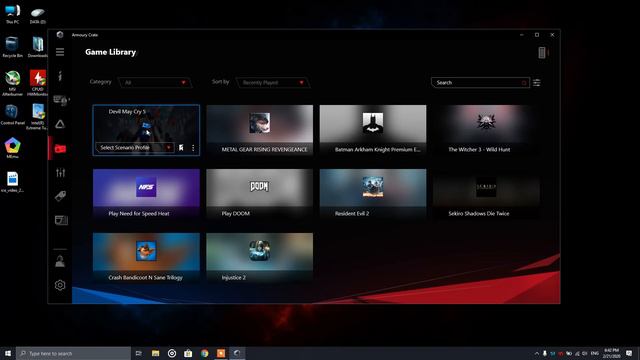Open the notification center icon in taskbar
Screen dimensions: 640x360
pyautogui.click(x=629, y=353)
